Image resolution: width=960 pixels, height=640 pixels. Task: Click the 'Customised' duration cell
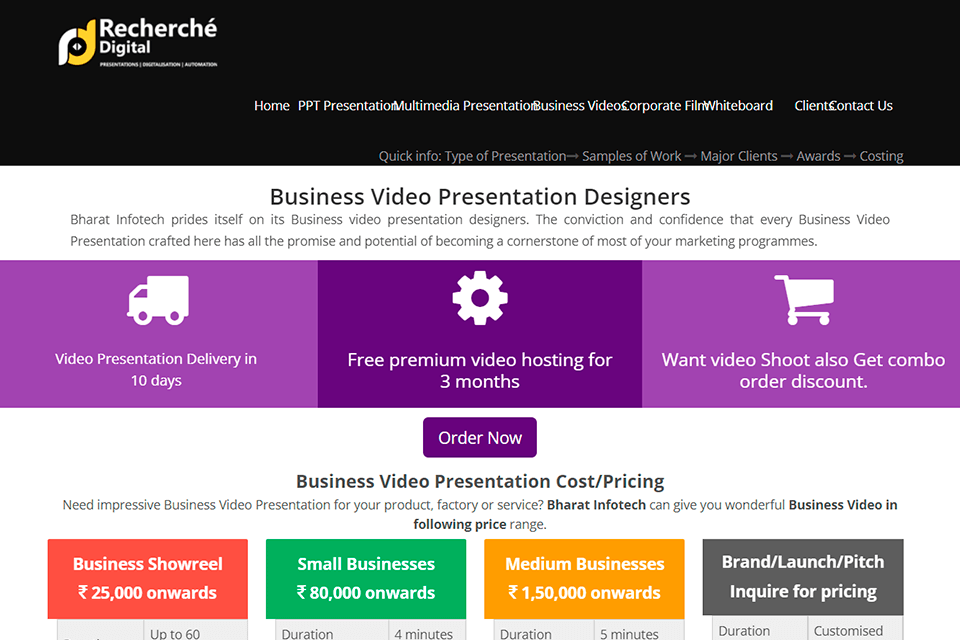pyautogui.click(x=855, y=628)
